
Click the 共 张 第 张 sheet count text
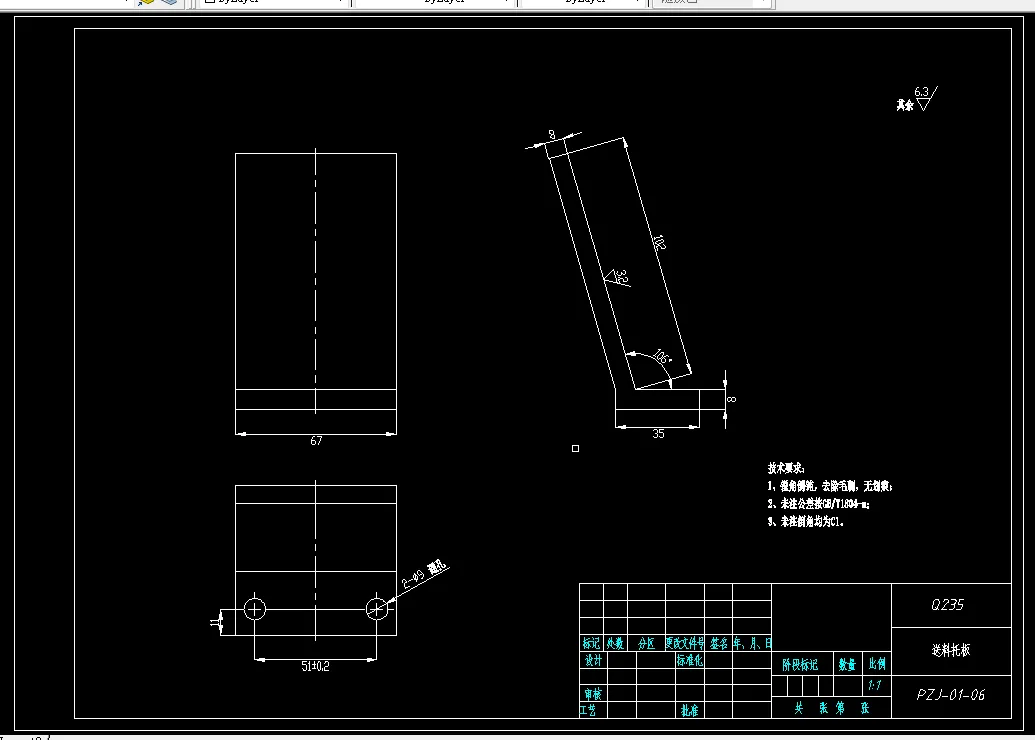point(832,708)
